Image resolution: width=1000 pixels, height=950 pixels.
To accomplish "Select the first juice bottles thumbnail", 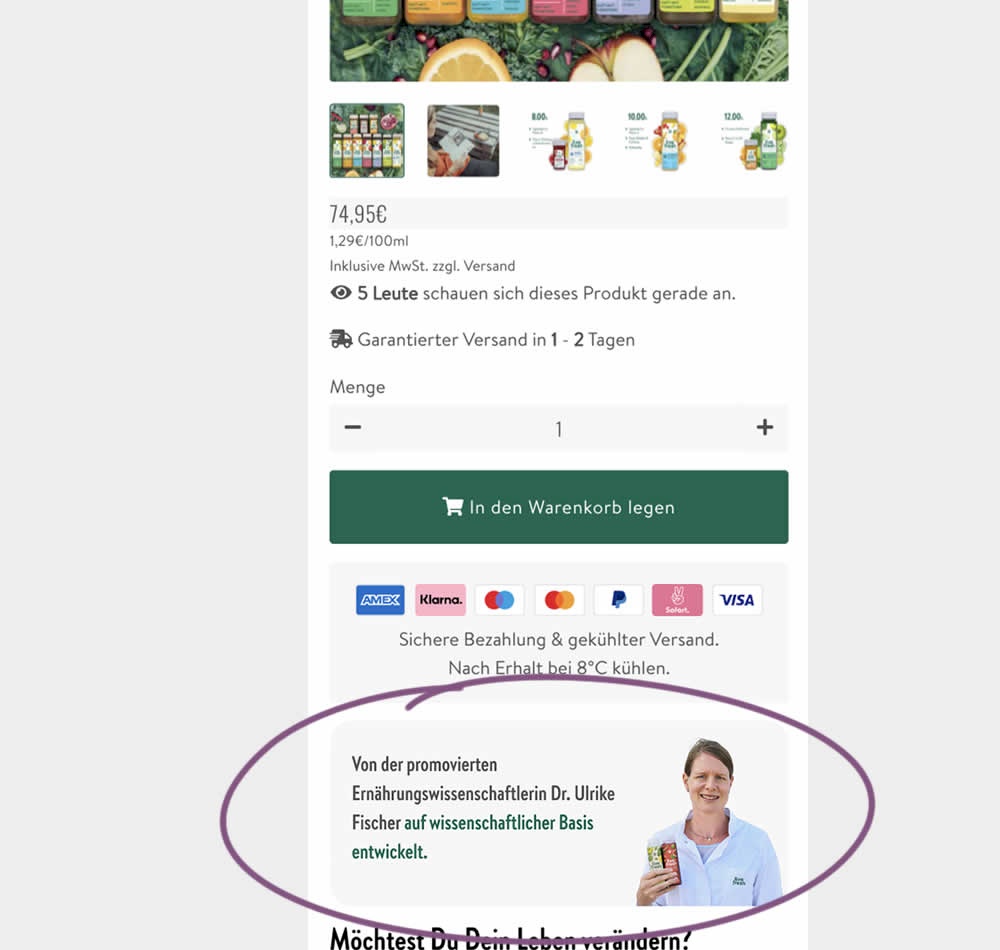I will tap(367, 140).
